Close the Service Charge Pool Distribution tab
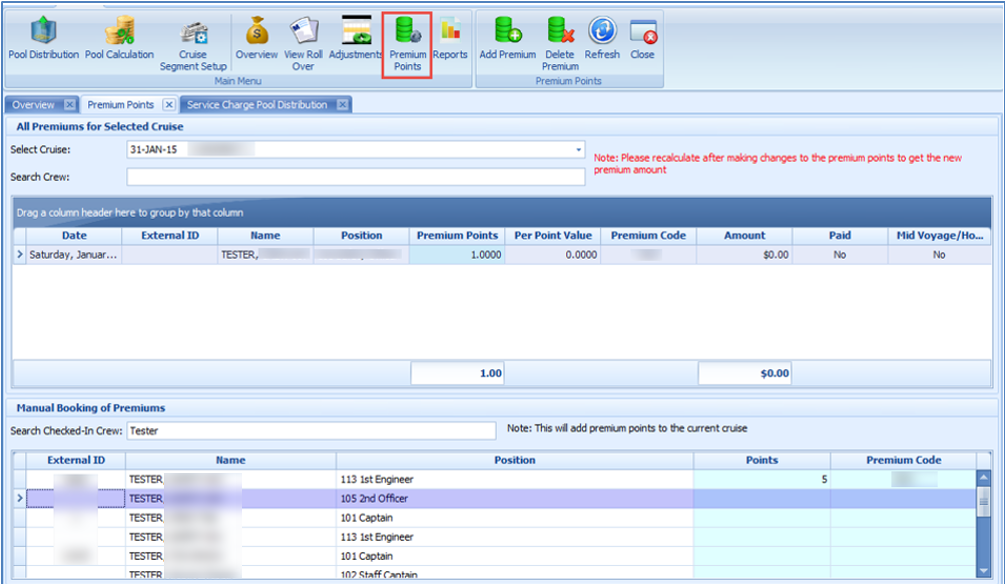The height and width of the screenshot is (584, 1005). (x=343, y=104)
